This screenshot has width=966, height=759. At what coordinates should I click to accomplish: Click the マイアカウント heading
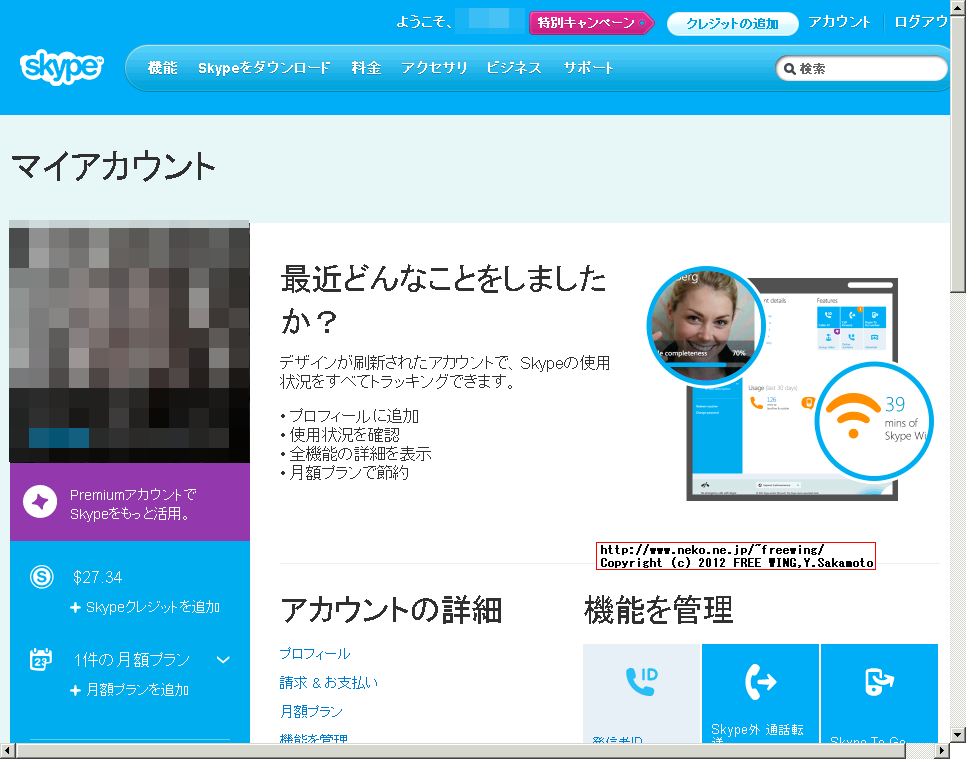pos(113,166)
